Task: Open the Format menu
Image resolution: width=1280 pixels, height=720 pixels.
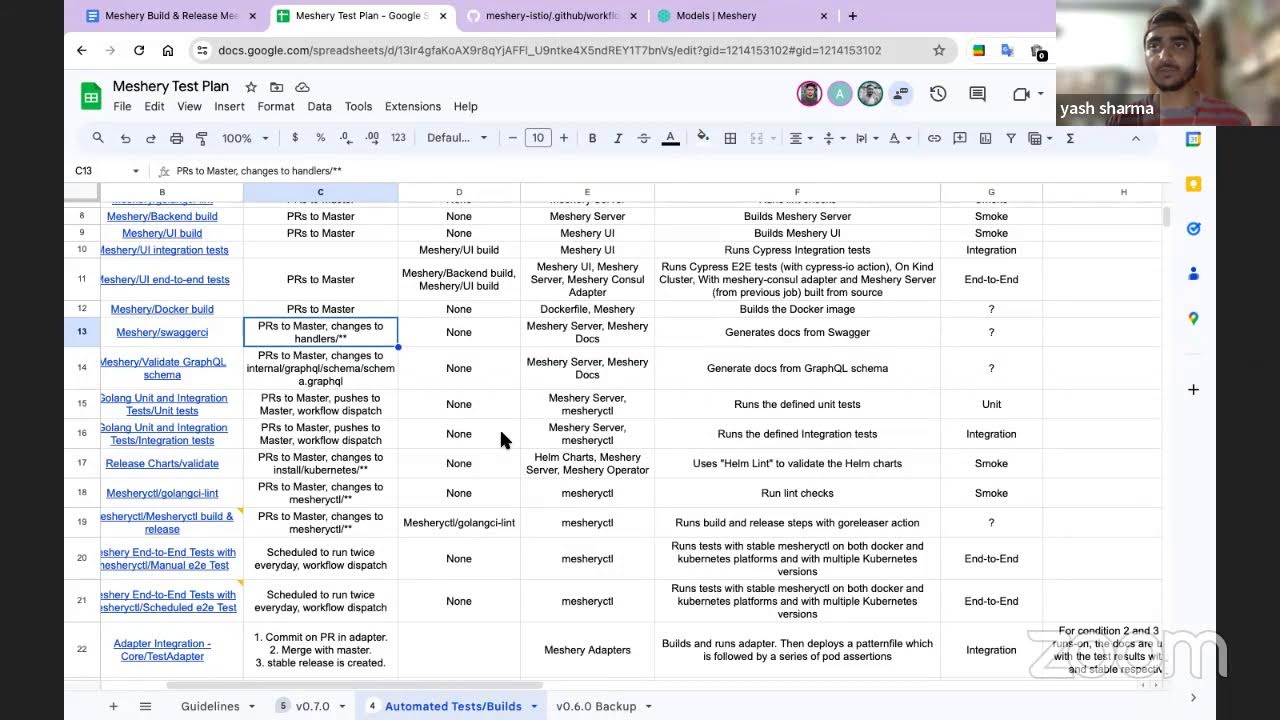Action: point(276,106)
